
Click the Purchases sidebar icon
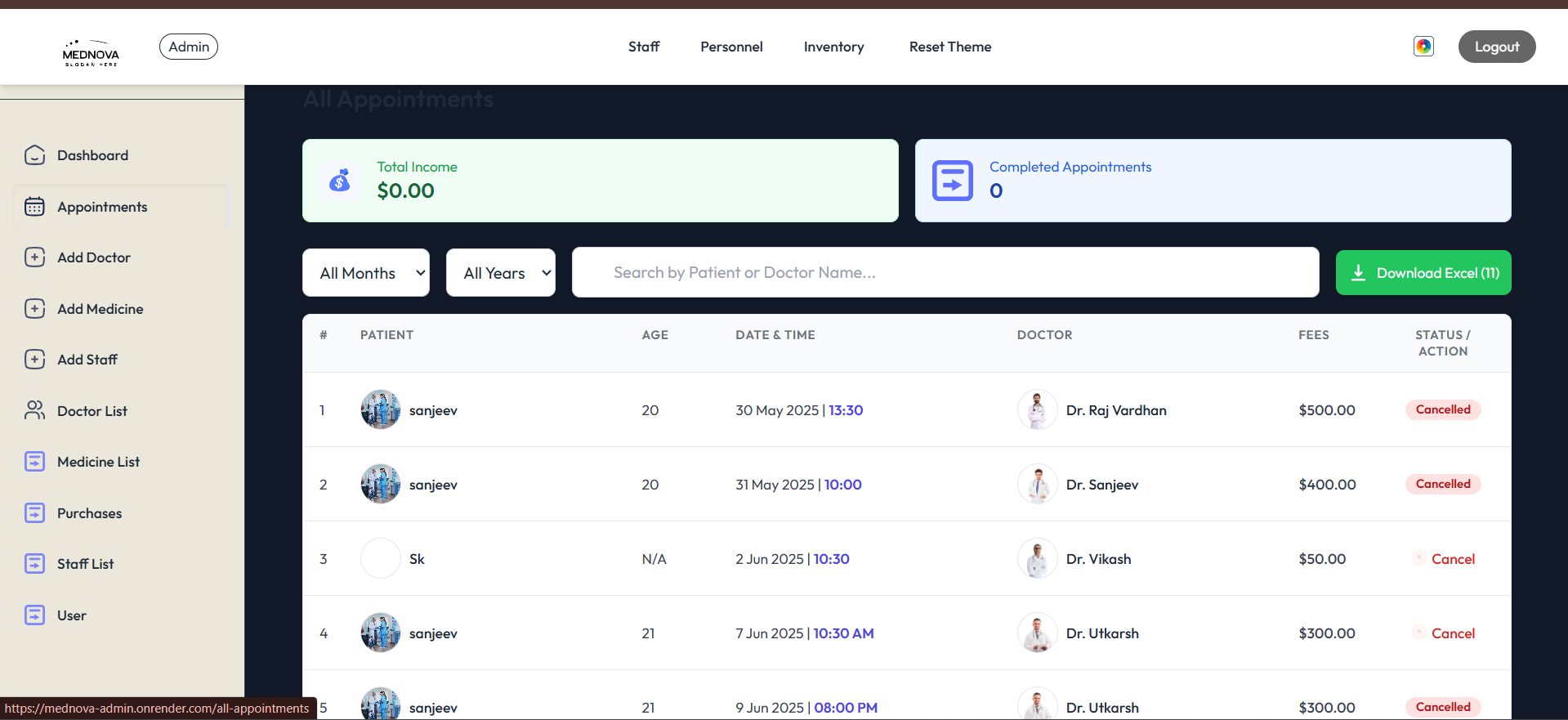(x=34, y=513)
